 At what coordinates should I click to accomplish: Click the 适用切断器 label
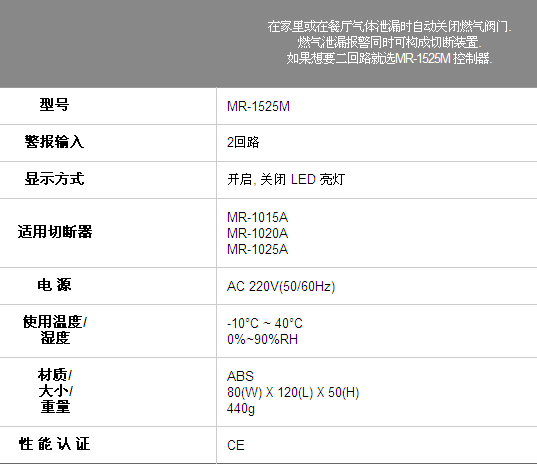(x=55, y=232)
